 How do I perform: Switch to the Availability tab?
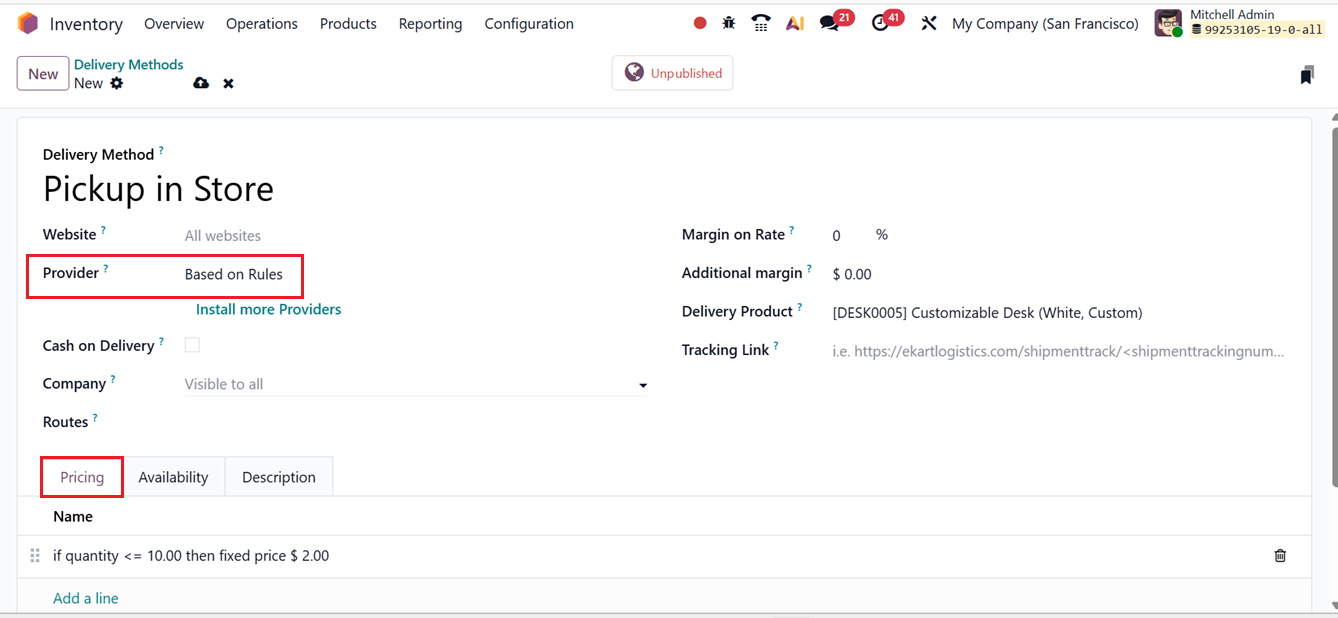[x=173, y=477]
